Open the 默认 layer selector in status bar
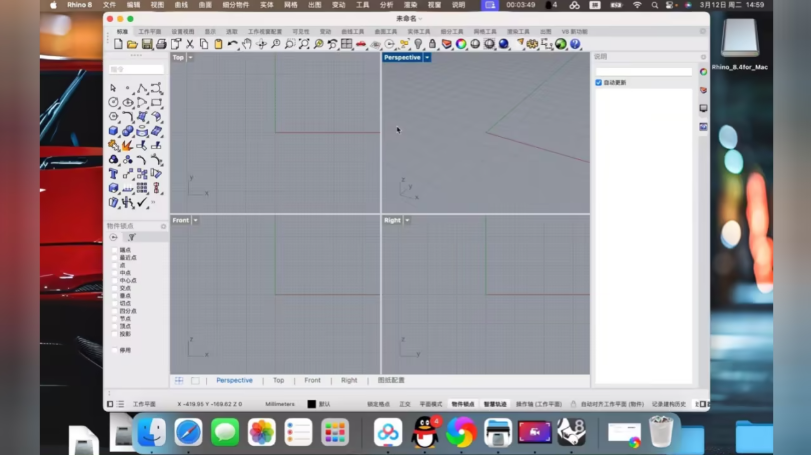The image size is (811, 455). tap(325, 404)
